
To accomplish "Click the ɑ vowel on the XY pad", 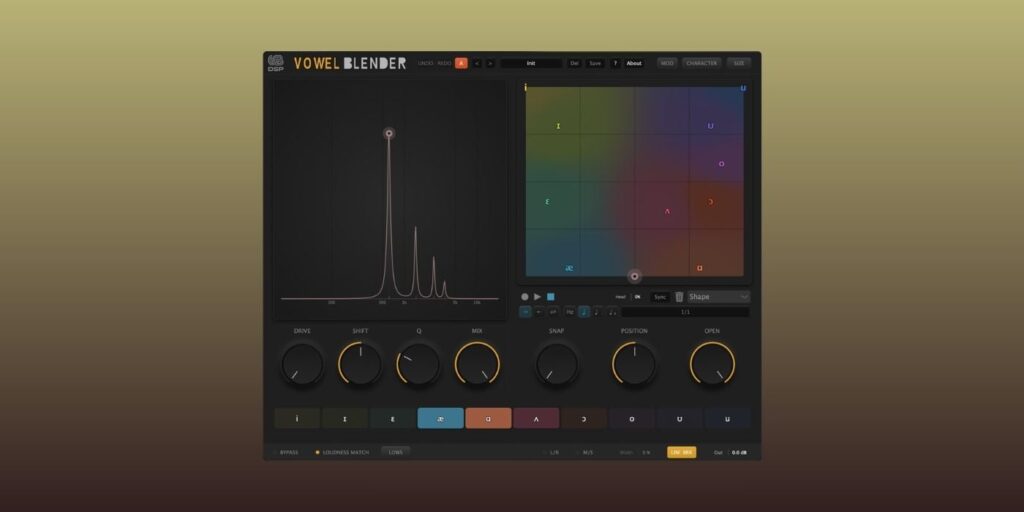I will click(699, 268).
